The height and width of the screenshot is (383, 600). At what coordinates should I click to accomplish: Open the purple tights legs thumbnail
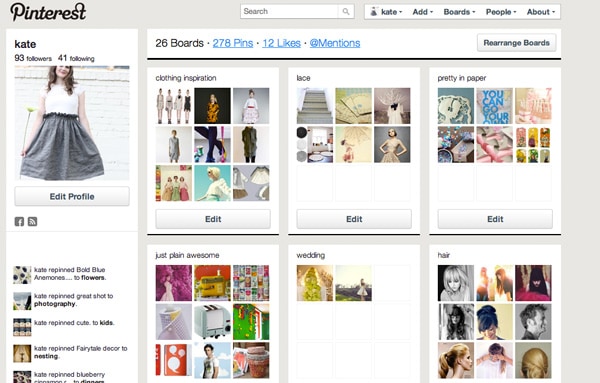point(212,145)
